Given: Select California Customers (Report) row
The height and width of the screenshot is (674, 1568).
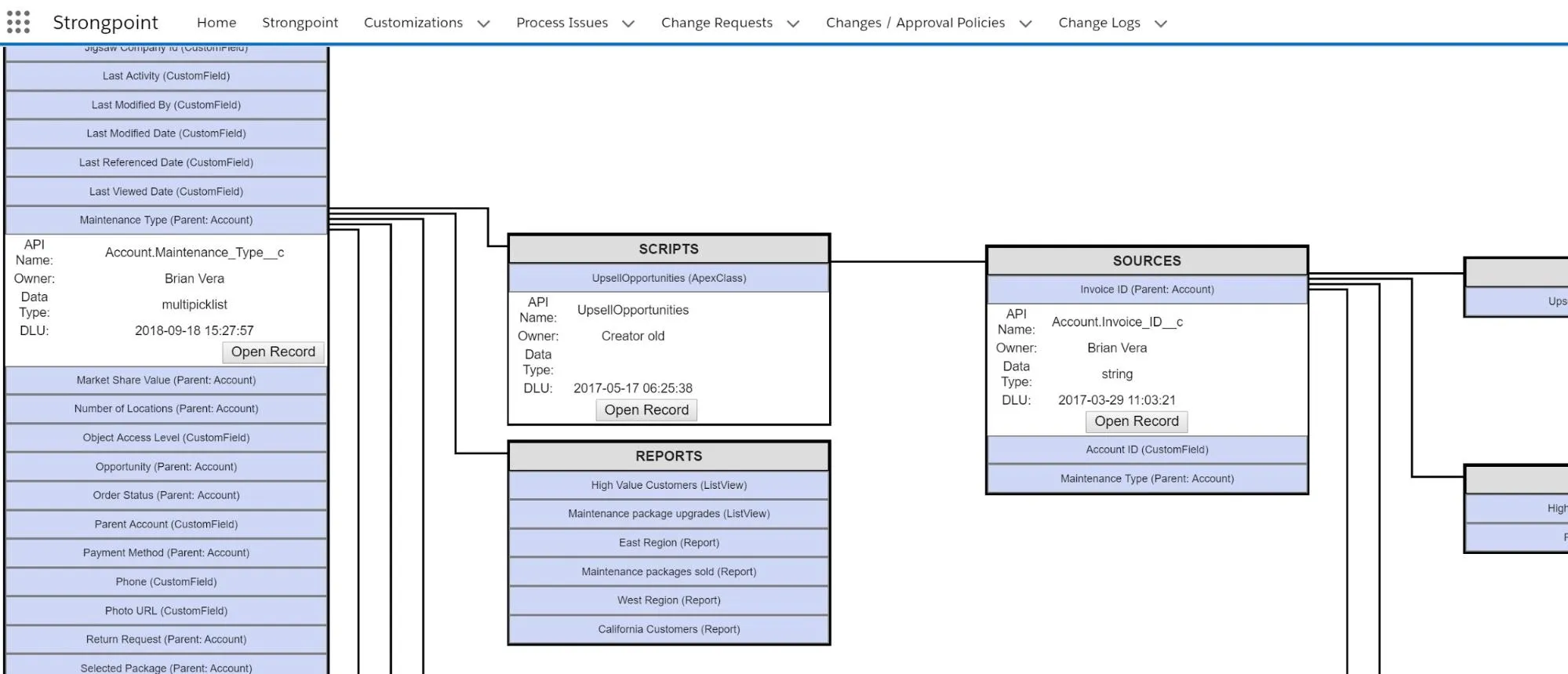Looking at the screenshot, I should click(x=669, y=629).
